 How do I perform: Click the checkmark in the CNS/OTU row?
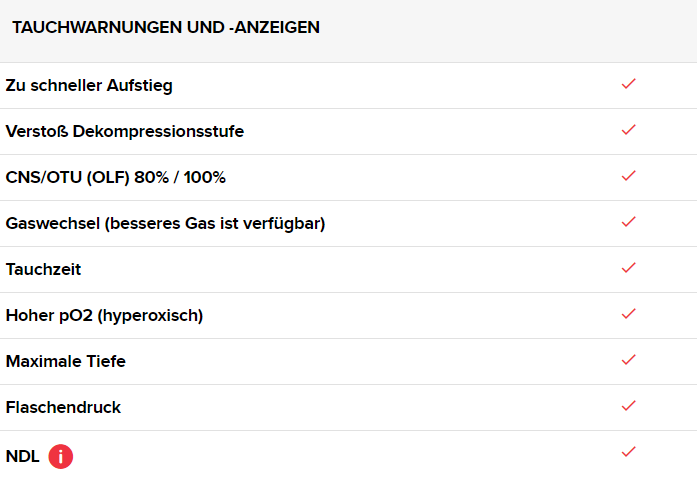point(628,176)
